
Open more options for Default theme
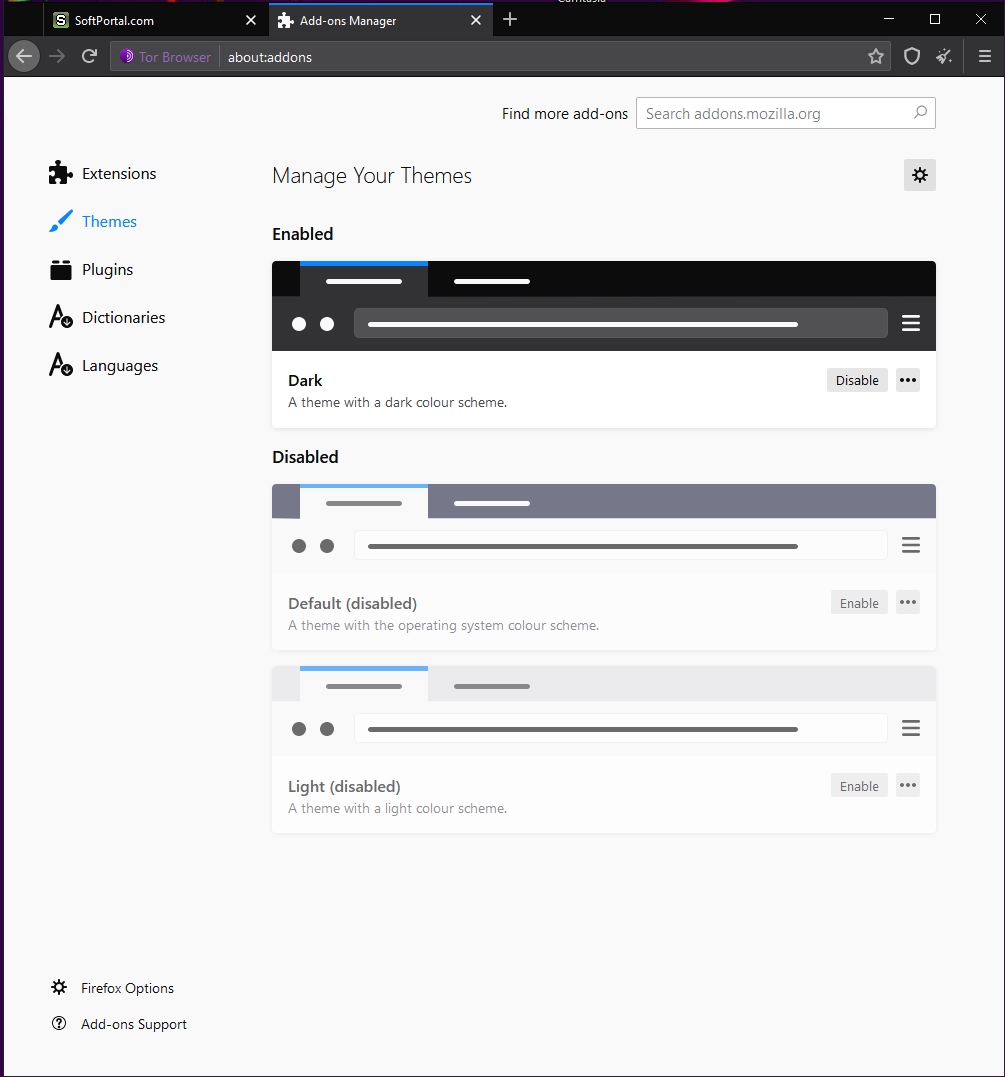pyautogui.click(x=908, y=602)
